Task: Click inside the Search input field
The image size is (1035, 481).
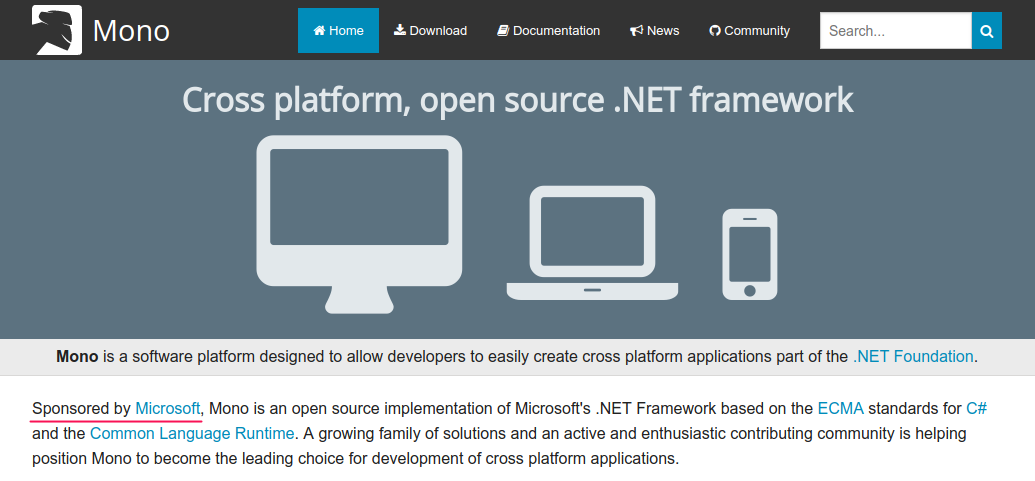Action: [x=896, y=30]
